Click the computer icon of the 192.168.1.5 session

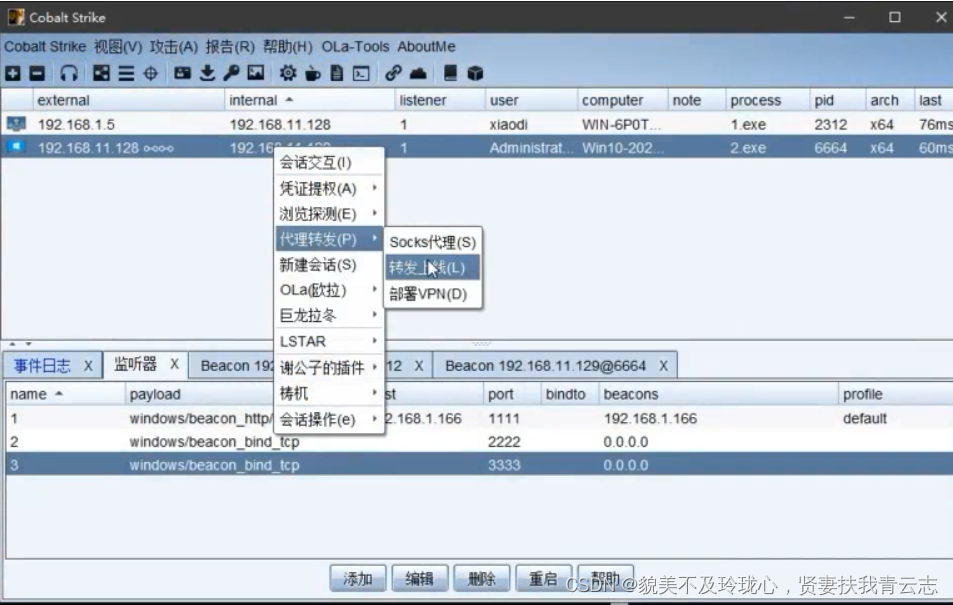[x=16, y=124]
